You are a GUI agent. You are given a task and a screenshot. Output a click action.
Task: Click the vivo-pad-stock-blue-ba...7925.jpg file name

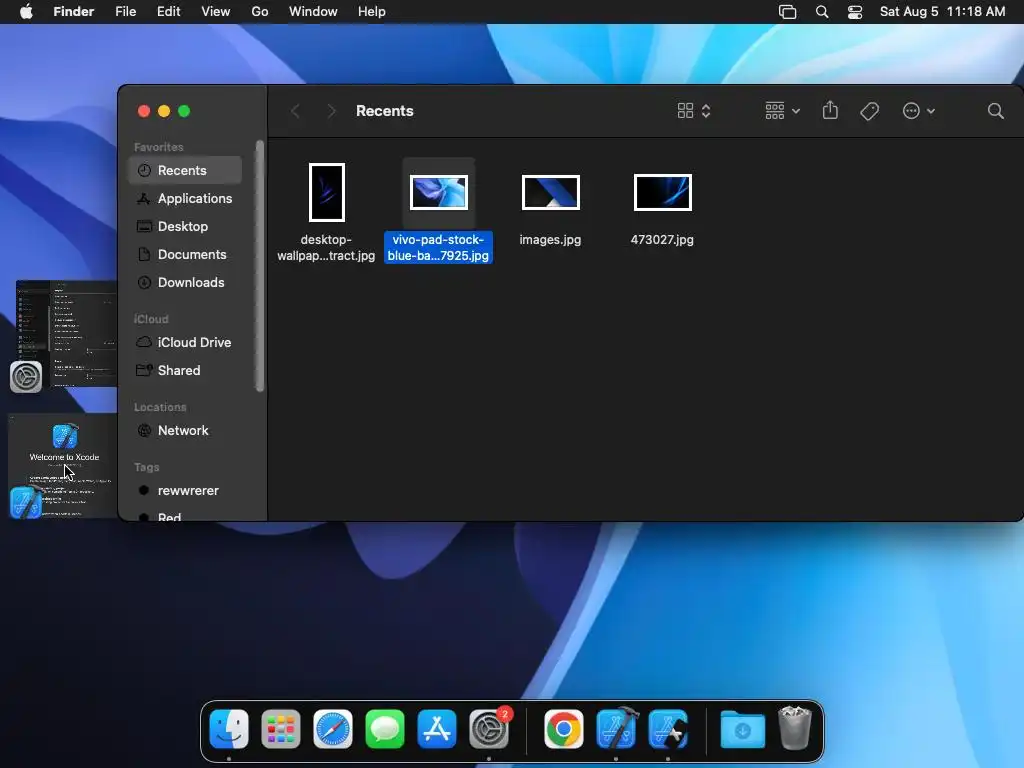pyautogui.click(x=438, y=248)
